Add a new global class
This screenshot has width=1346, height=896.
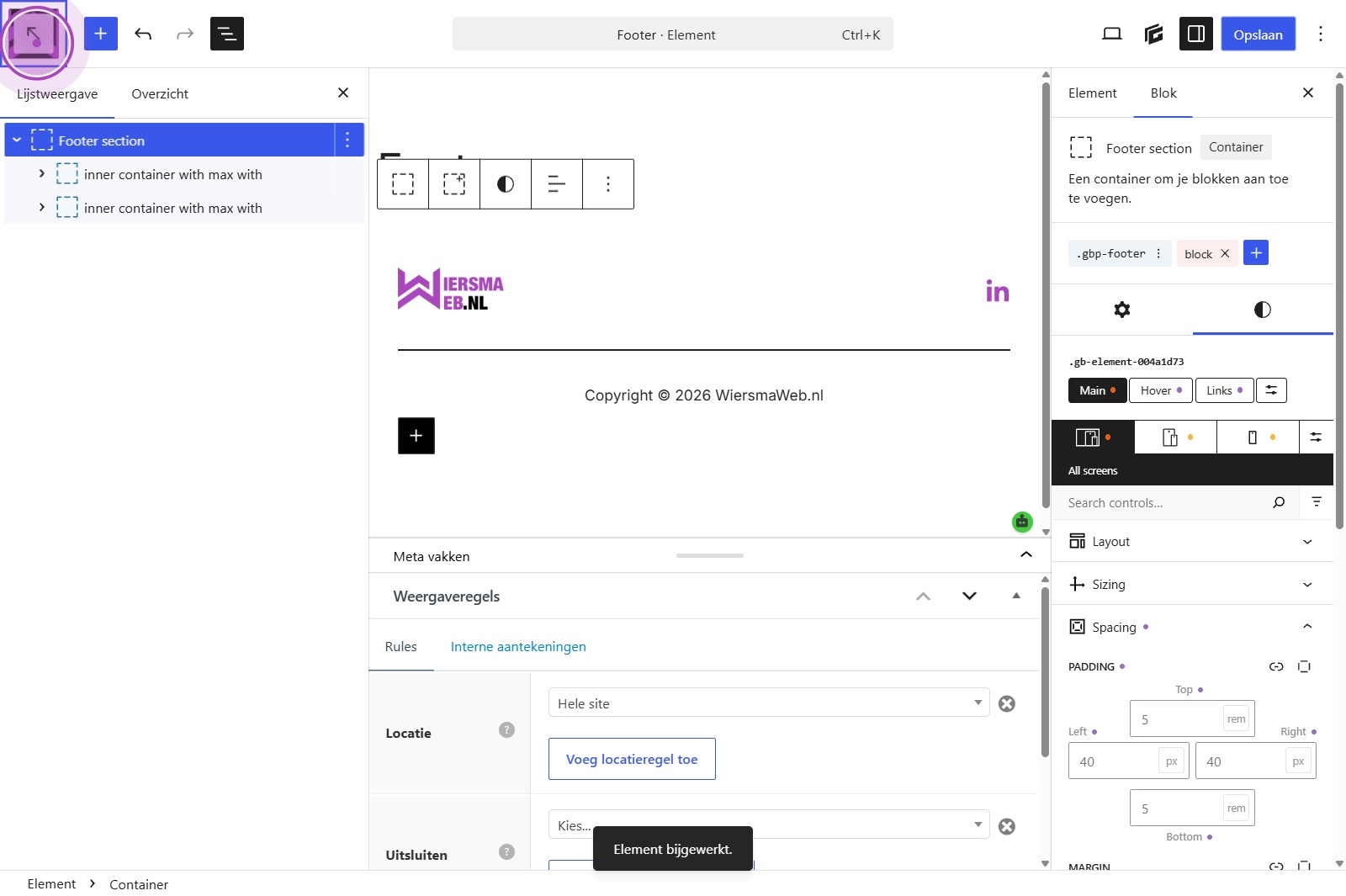click(x=1256, y=253)
